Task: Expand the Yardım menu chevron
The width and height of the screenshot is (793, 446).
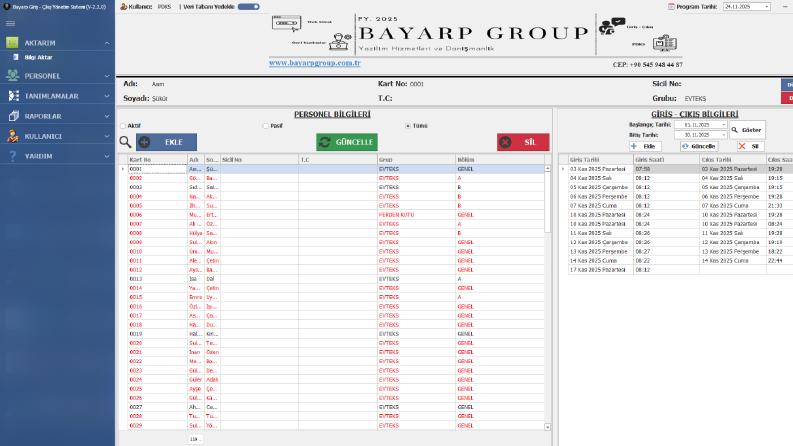Action: (x=107, y=156)
